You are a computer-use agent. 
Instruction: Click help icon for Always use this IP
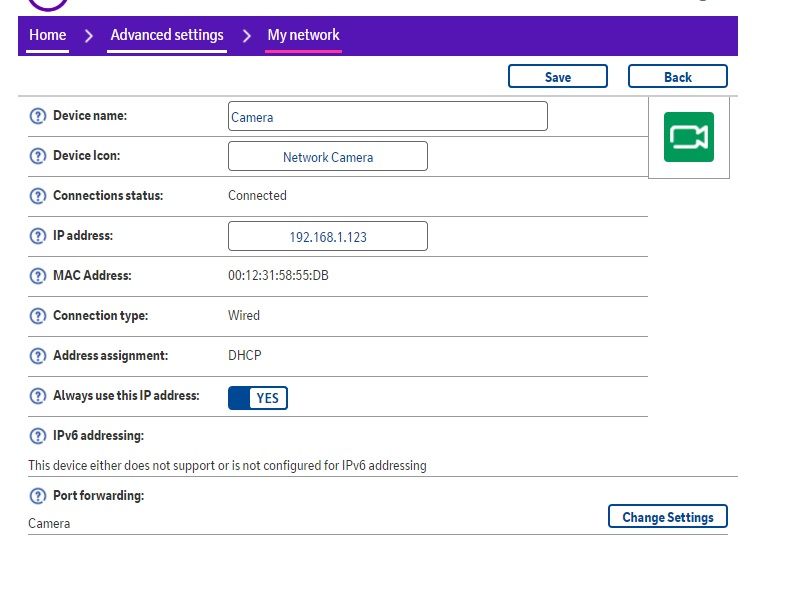[x=38, y=396]
